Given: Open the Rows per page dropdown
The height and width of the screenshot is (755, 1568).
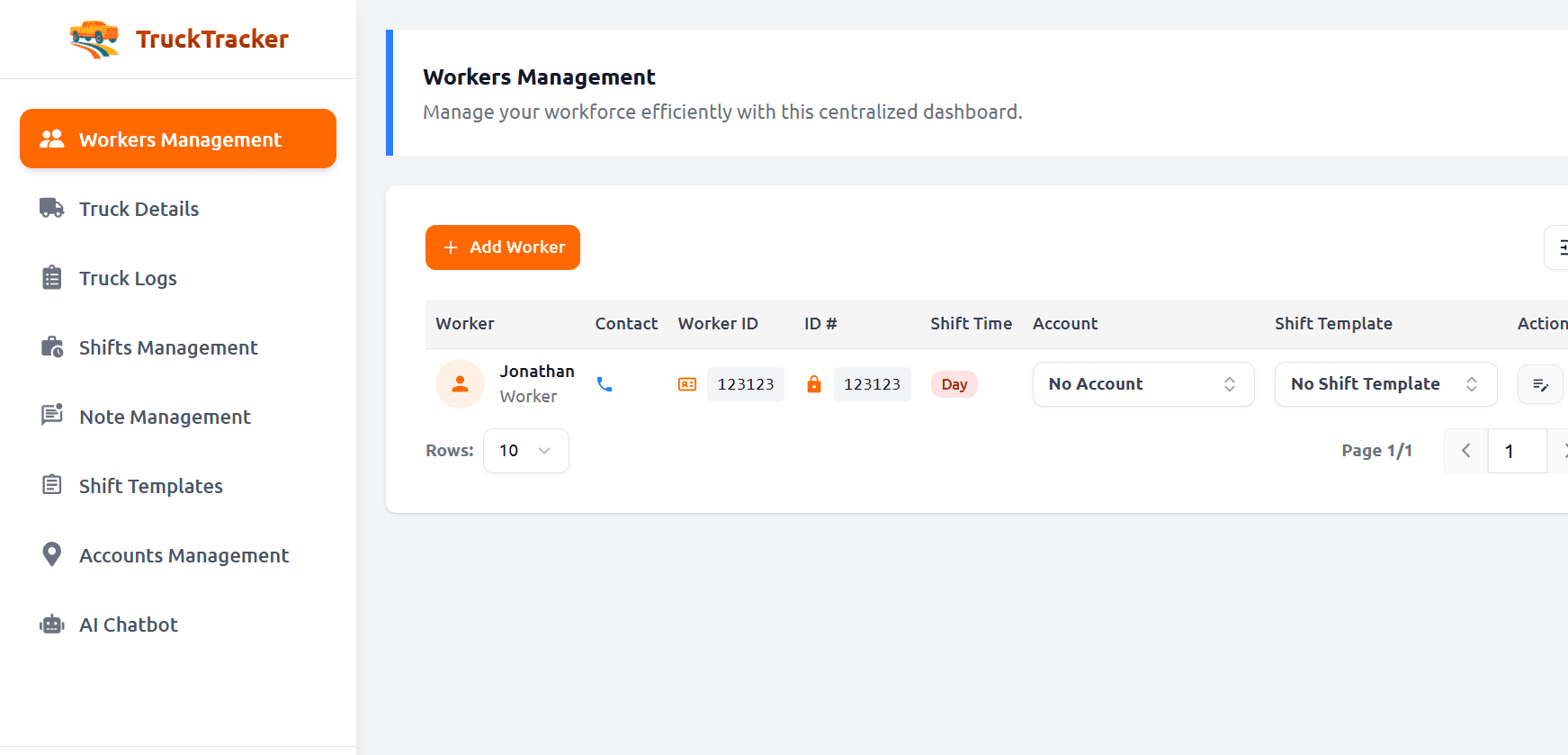Looking at the screenshot, I should coord(525,451).
